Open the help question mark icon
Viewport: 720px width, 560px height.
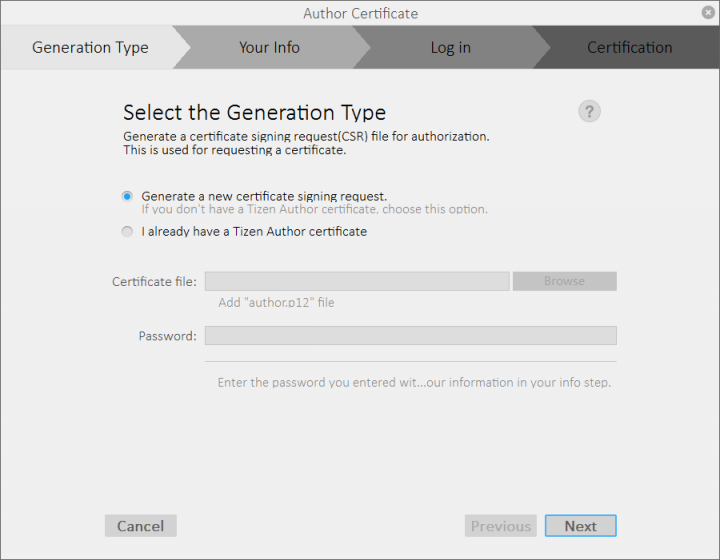pyautogui.click(x=589, y=112)
